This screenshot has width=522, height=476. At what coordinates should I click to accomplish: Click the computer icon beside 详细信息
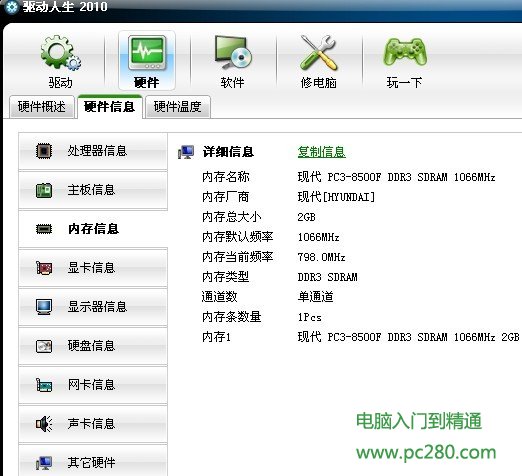click(x=186, y=152)
